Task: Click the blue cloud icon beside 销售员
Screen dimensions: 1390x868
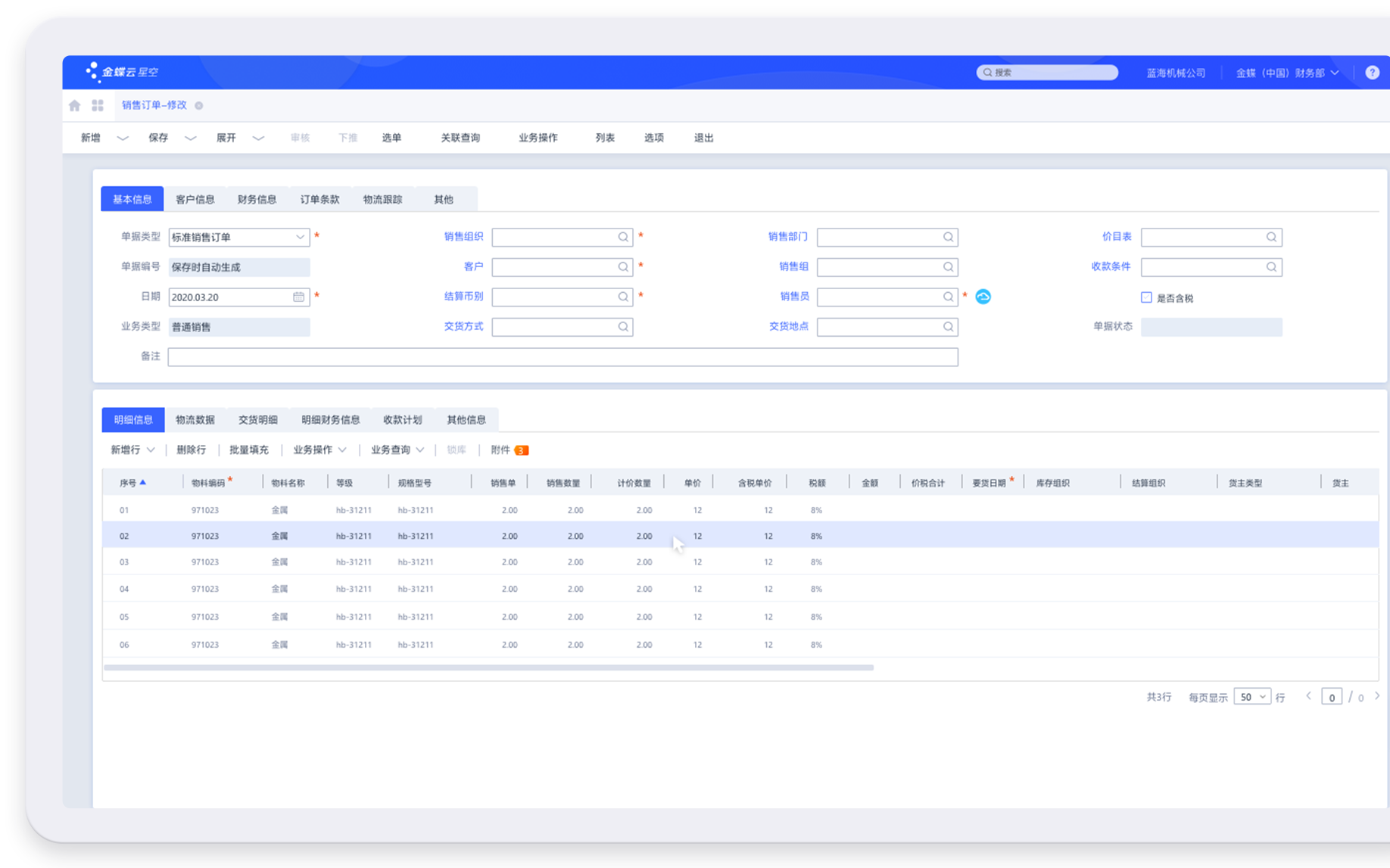Action: coord(983,297)
